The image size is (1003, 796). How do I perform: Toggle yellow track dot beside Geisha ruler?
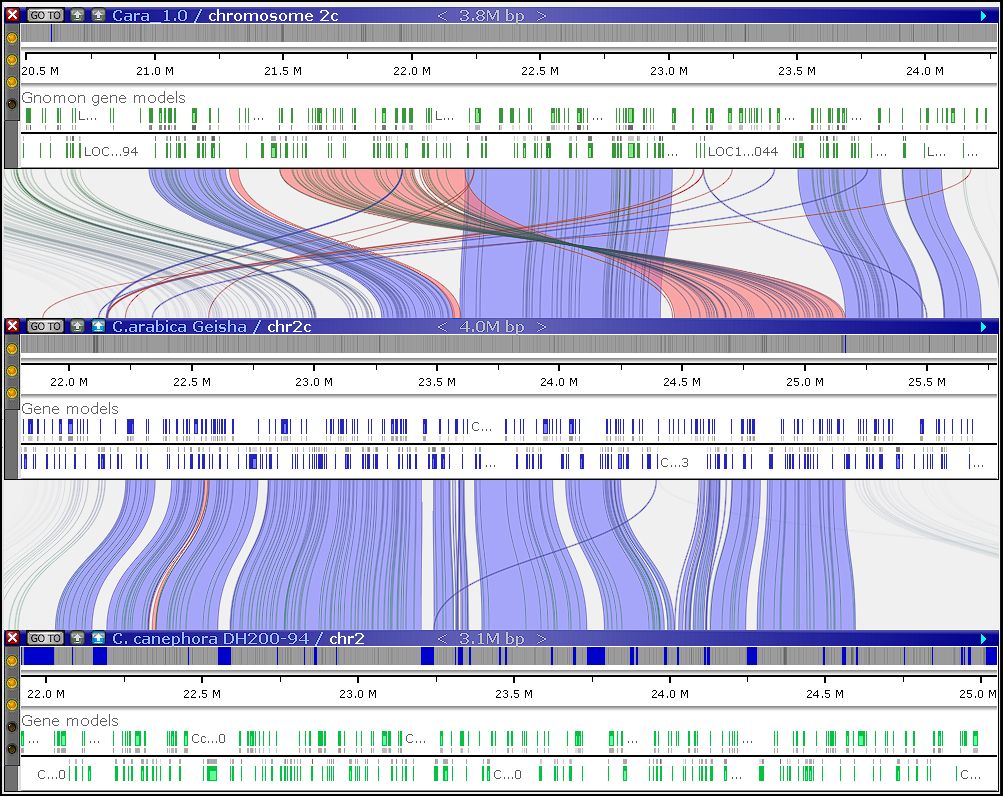(12, 371)
